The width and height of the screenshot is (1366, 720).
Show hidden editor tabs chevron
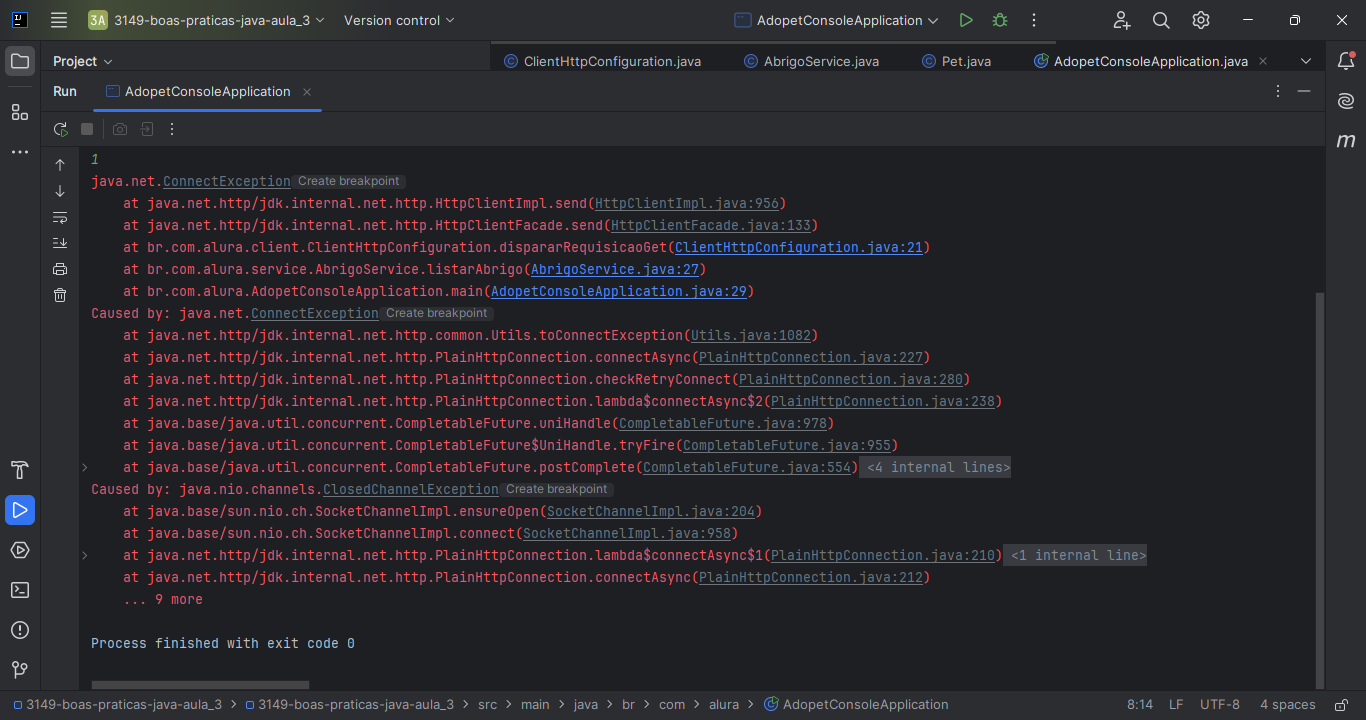click(x=1306, y=61)
